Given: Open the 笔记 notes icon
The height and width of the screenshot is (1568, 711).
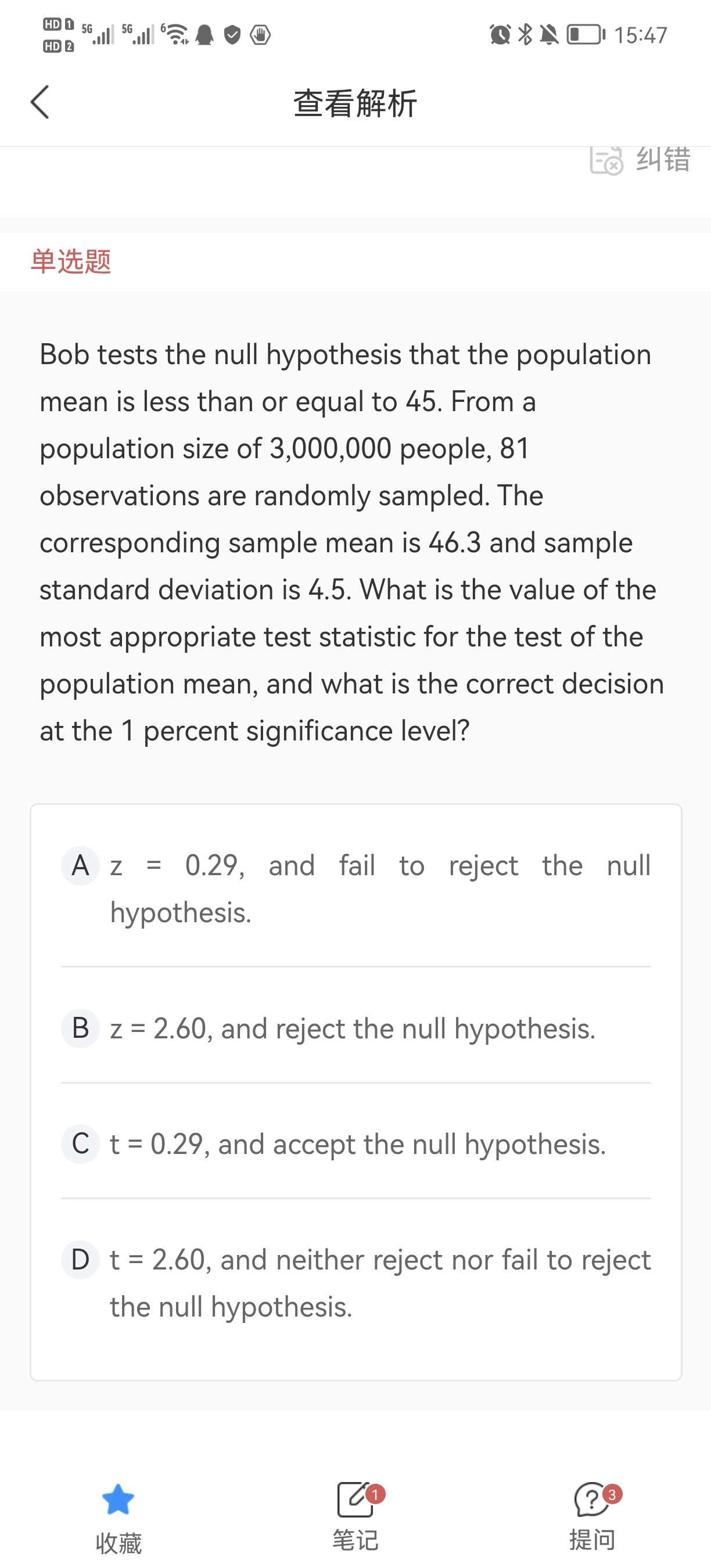Looking at the screenshot, I should 355,1499.
